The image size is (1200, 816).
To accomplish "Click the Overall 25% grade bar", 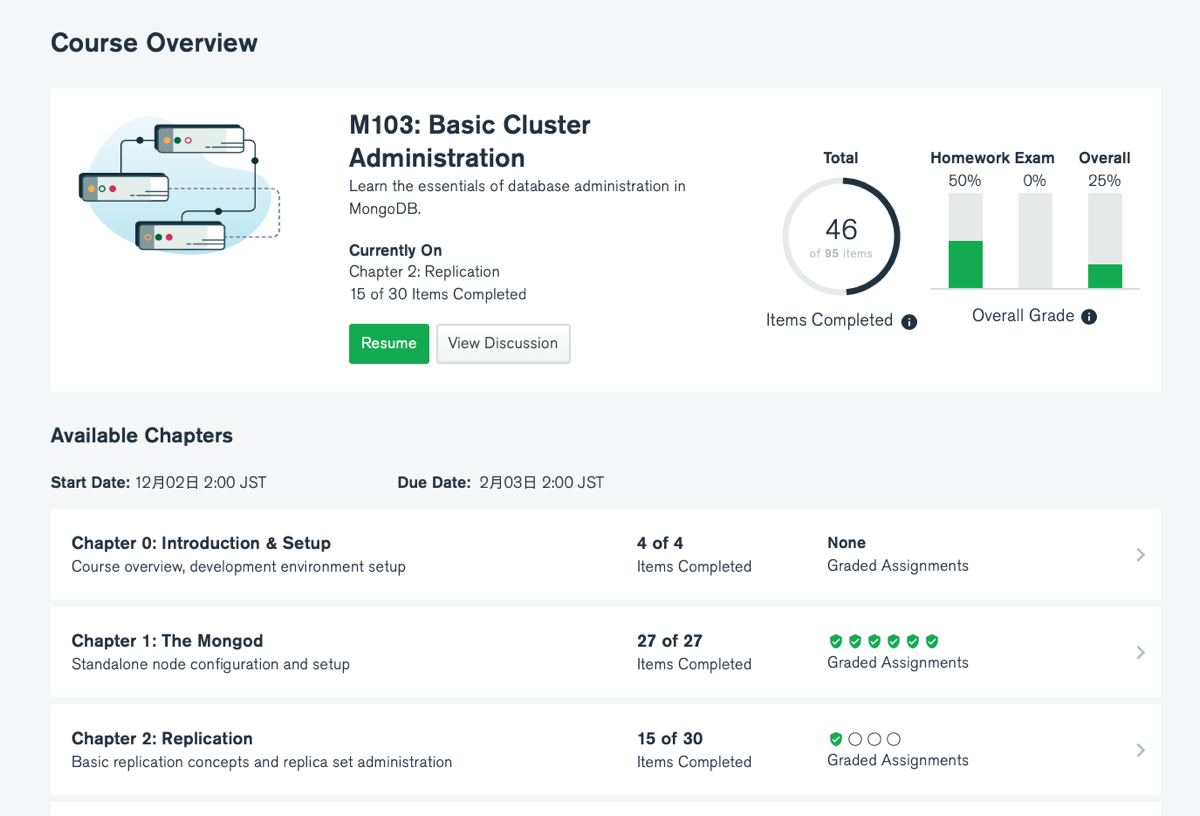I will [1105, 241].
